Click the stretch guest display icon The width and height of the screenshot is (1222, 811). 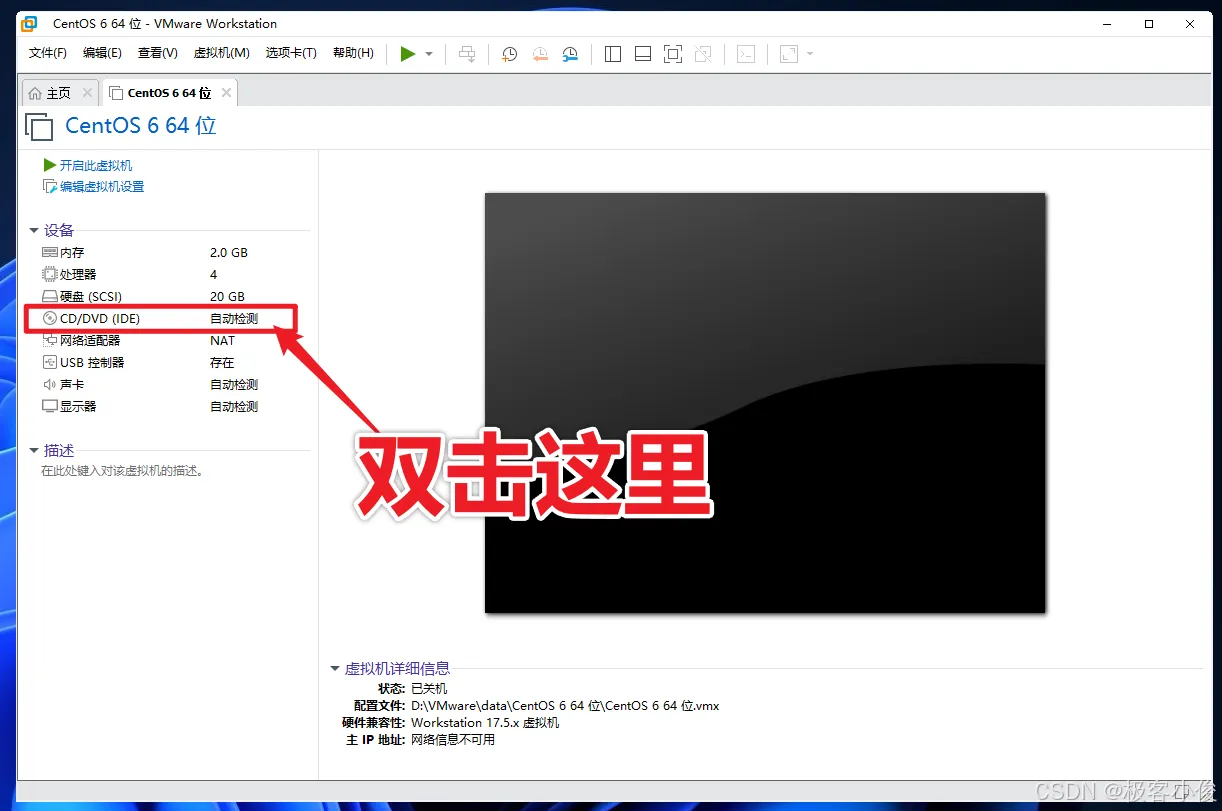[789, 54]
